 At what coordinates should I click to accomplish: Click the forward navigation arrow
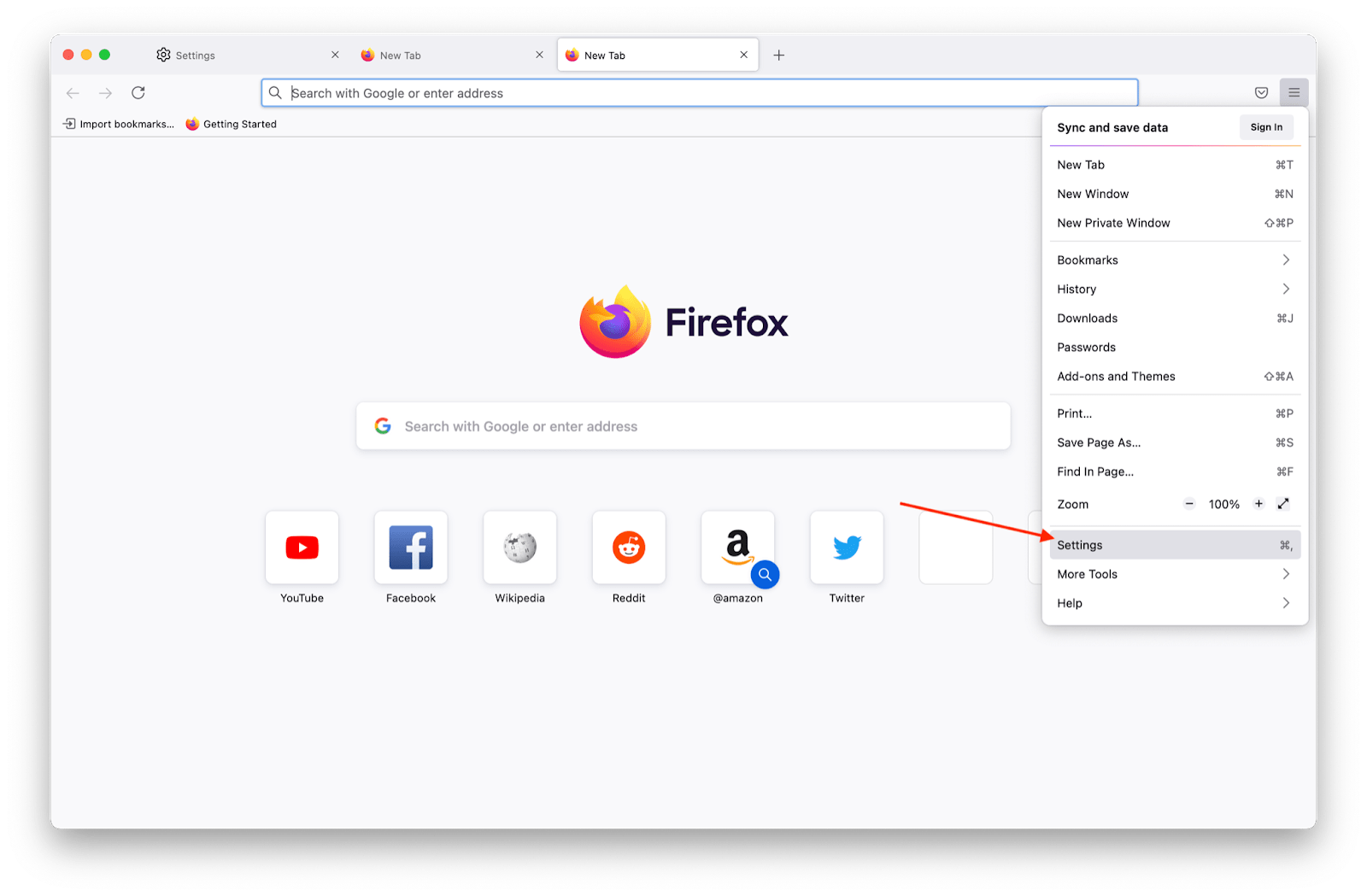[105, 93]
